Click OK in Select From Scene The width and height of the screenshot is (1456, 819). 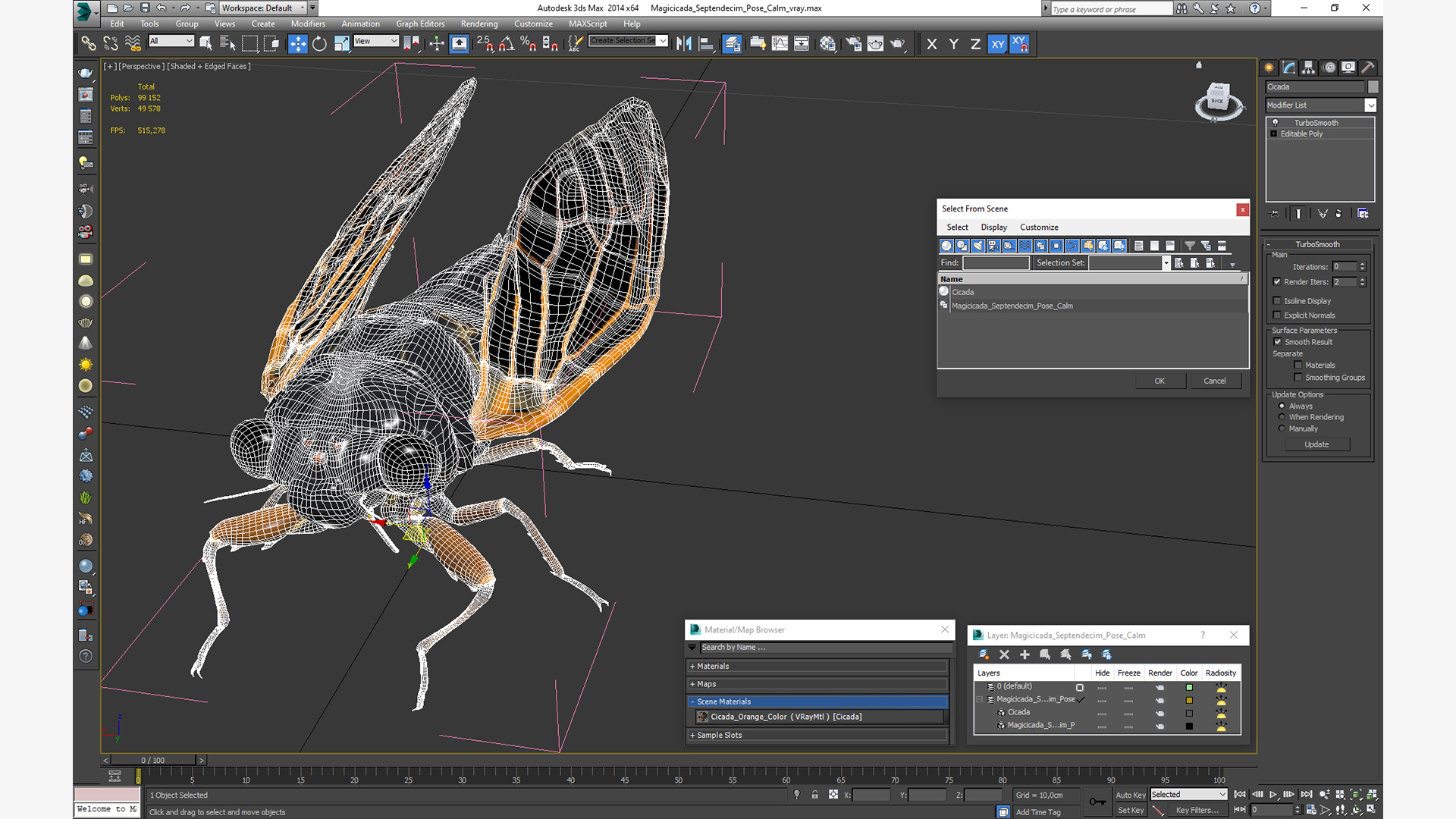1159,381
